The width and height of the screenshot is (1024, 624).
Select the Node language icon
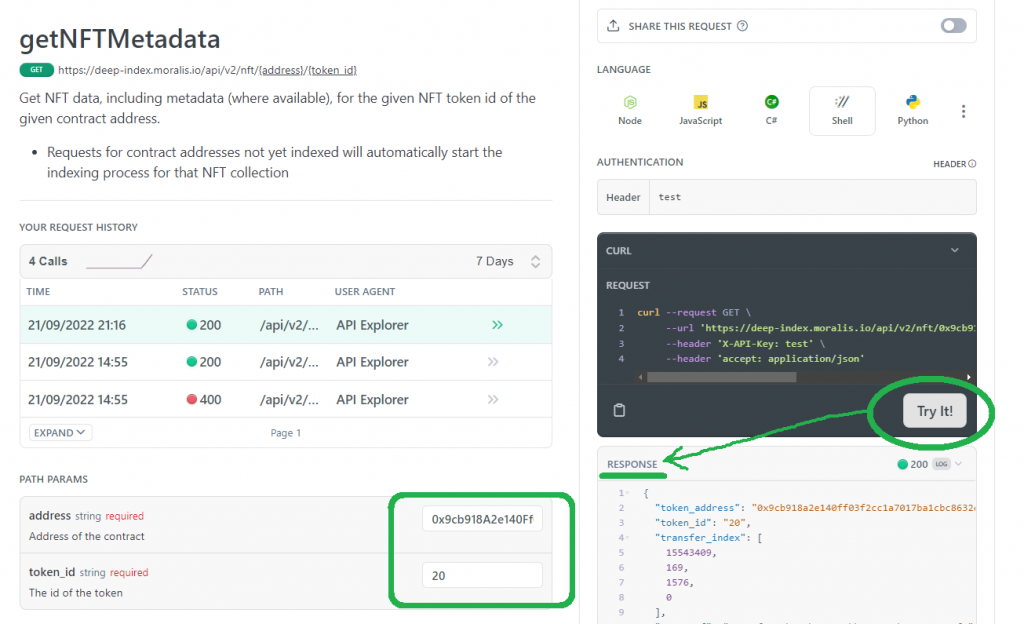pos(630,102)
